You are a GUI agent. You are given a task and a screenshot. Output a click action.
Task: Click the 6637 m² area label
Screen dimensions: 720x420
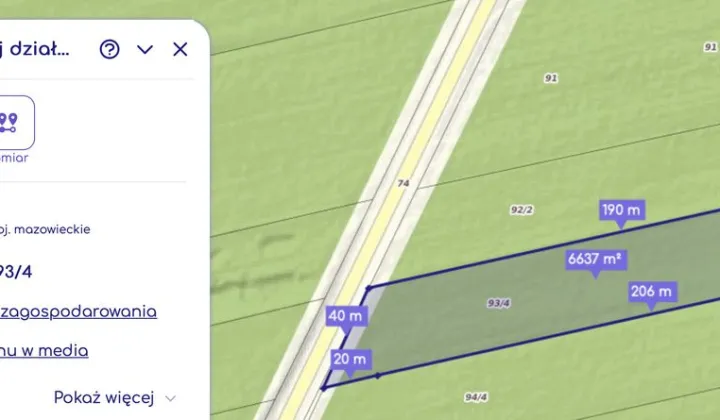[x=596, y=259]
